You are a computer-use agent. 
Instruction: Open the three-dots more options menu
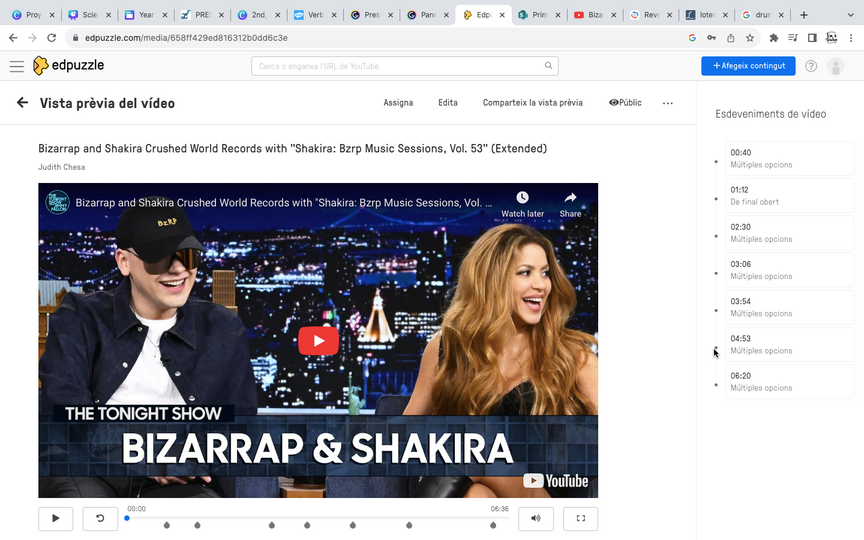click(667, 103)
